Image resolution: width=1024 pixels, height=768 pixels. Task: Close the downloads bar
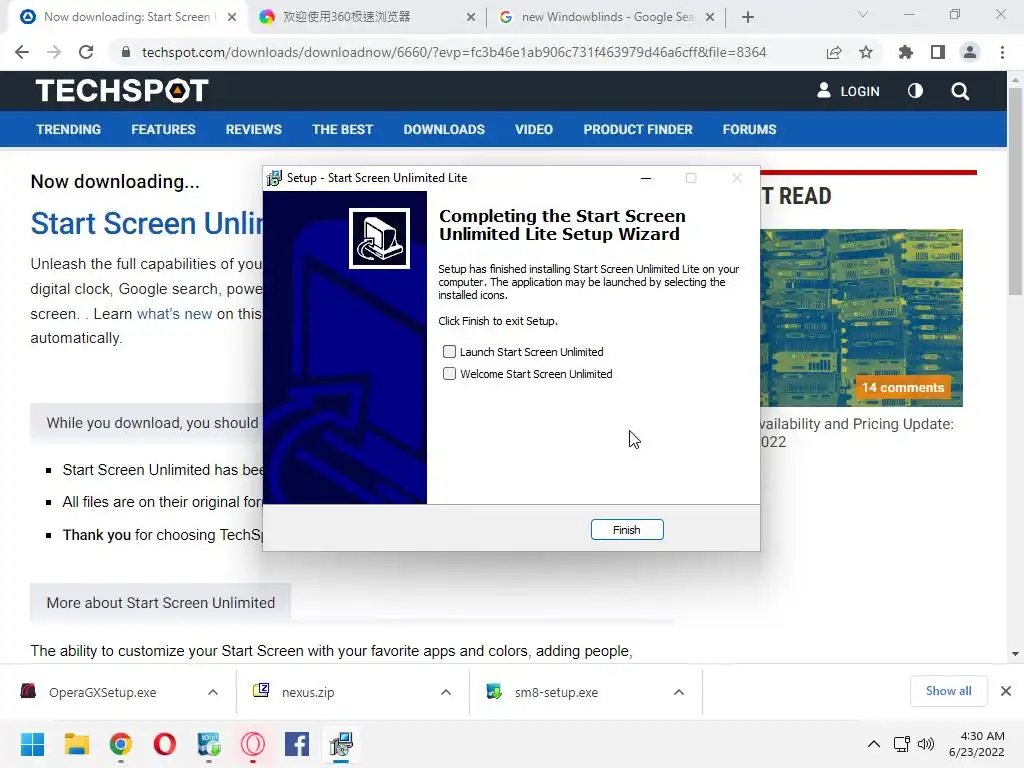coord(1006,691)
